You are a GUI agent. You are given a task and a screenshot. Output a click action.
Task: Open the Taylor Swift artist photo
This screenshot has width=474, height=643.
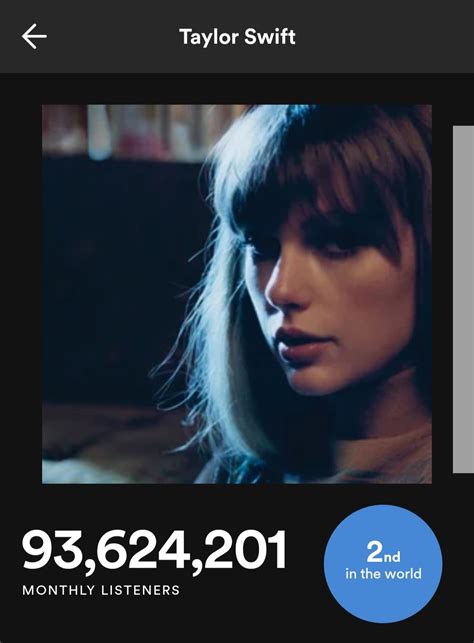[237, 294]
